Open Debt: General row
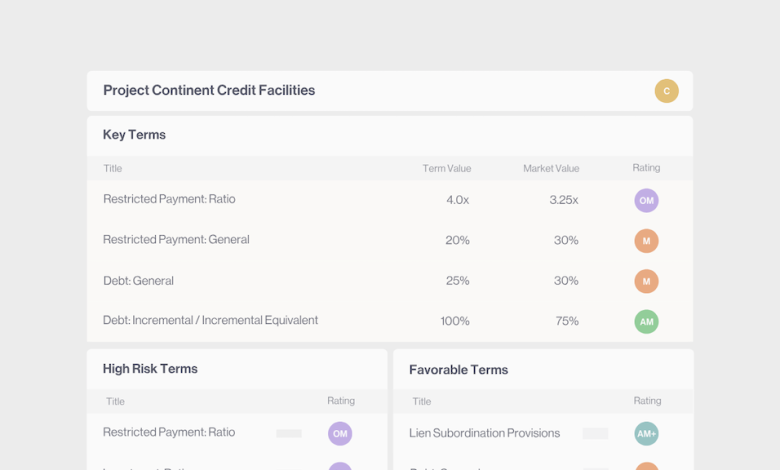 [138, 281]
